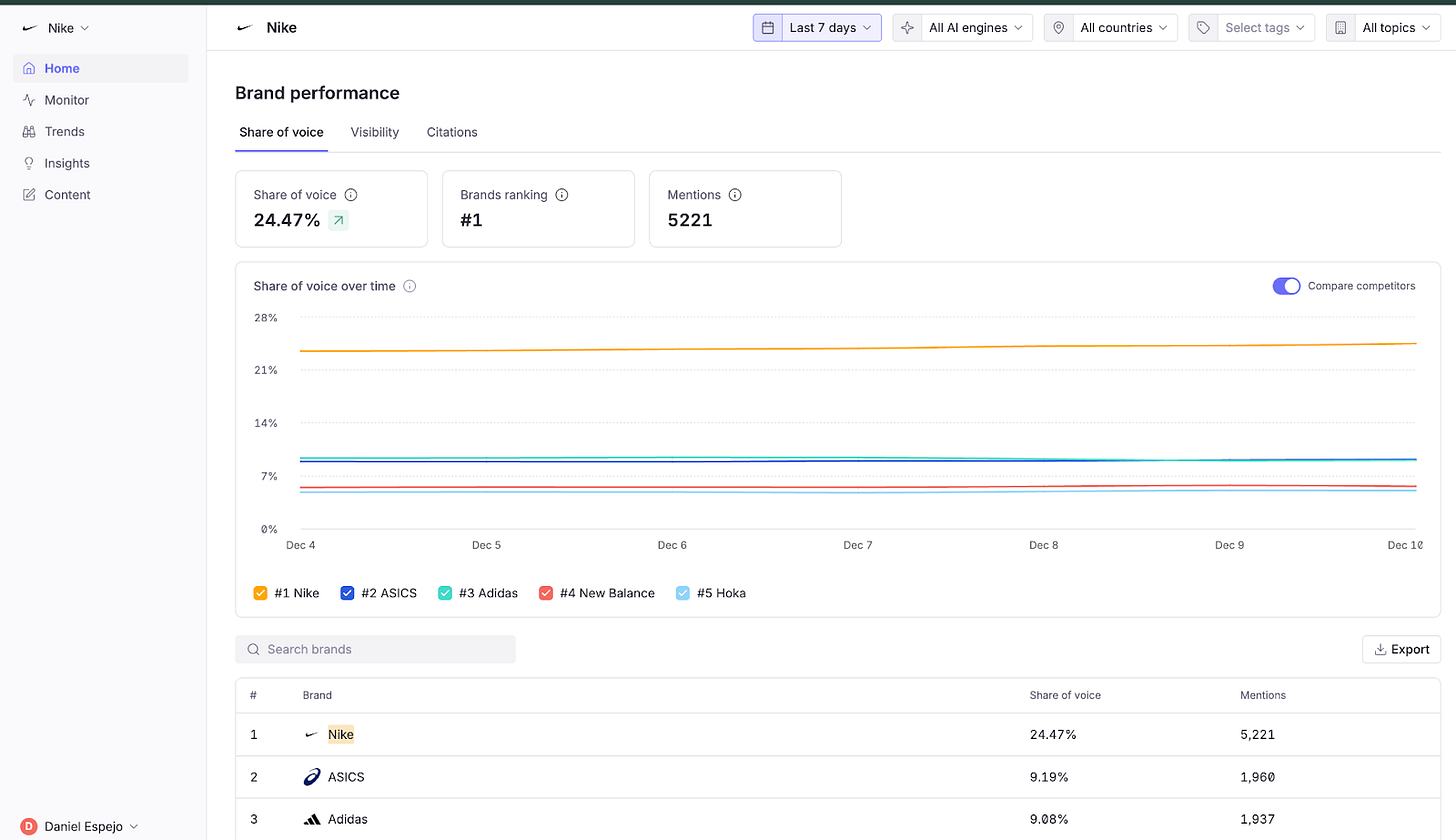Click the highlighted Nike name in row 1
The width and height of the screenshot is (1456, 840).
(x=341, y=734)
